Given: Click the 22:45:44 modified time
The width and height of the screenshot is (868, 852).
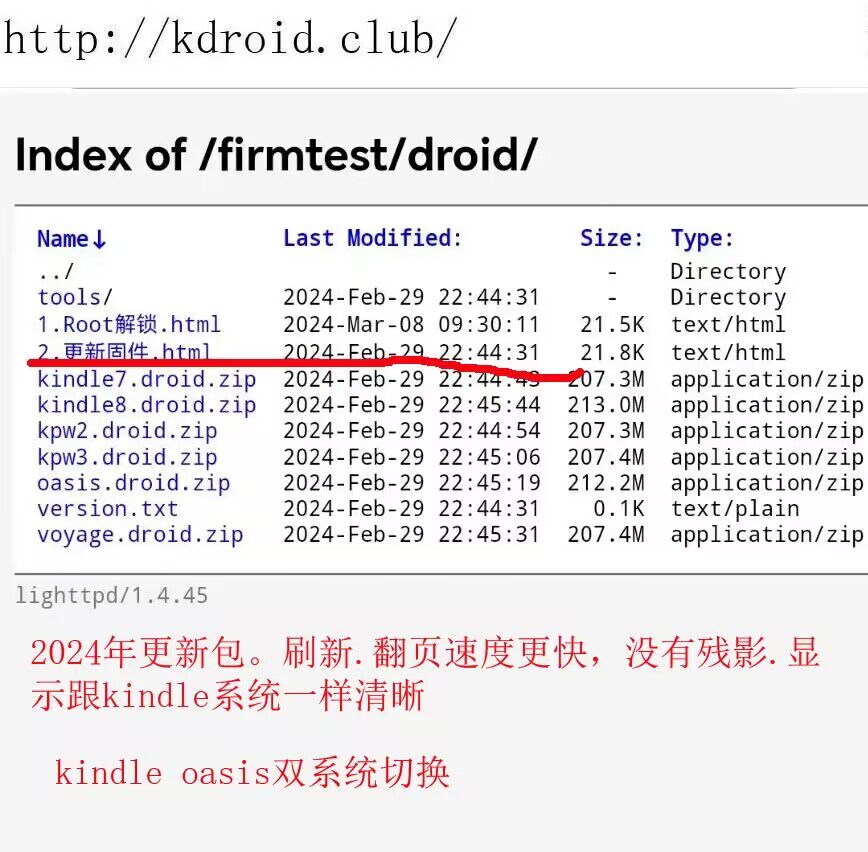Looking at the screenshot, I should point(489,405).
